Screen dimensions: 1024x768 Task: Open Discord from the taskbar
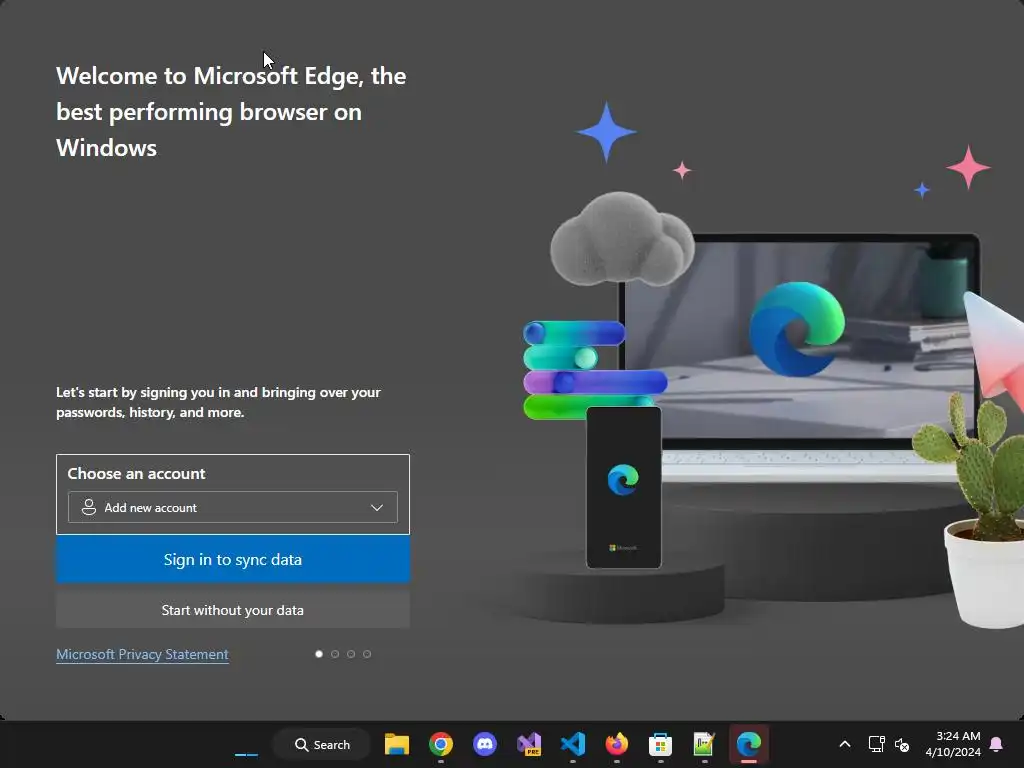pos(485,744)
